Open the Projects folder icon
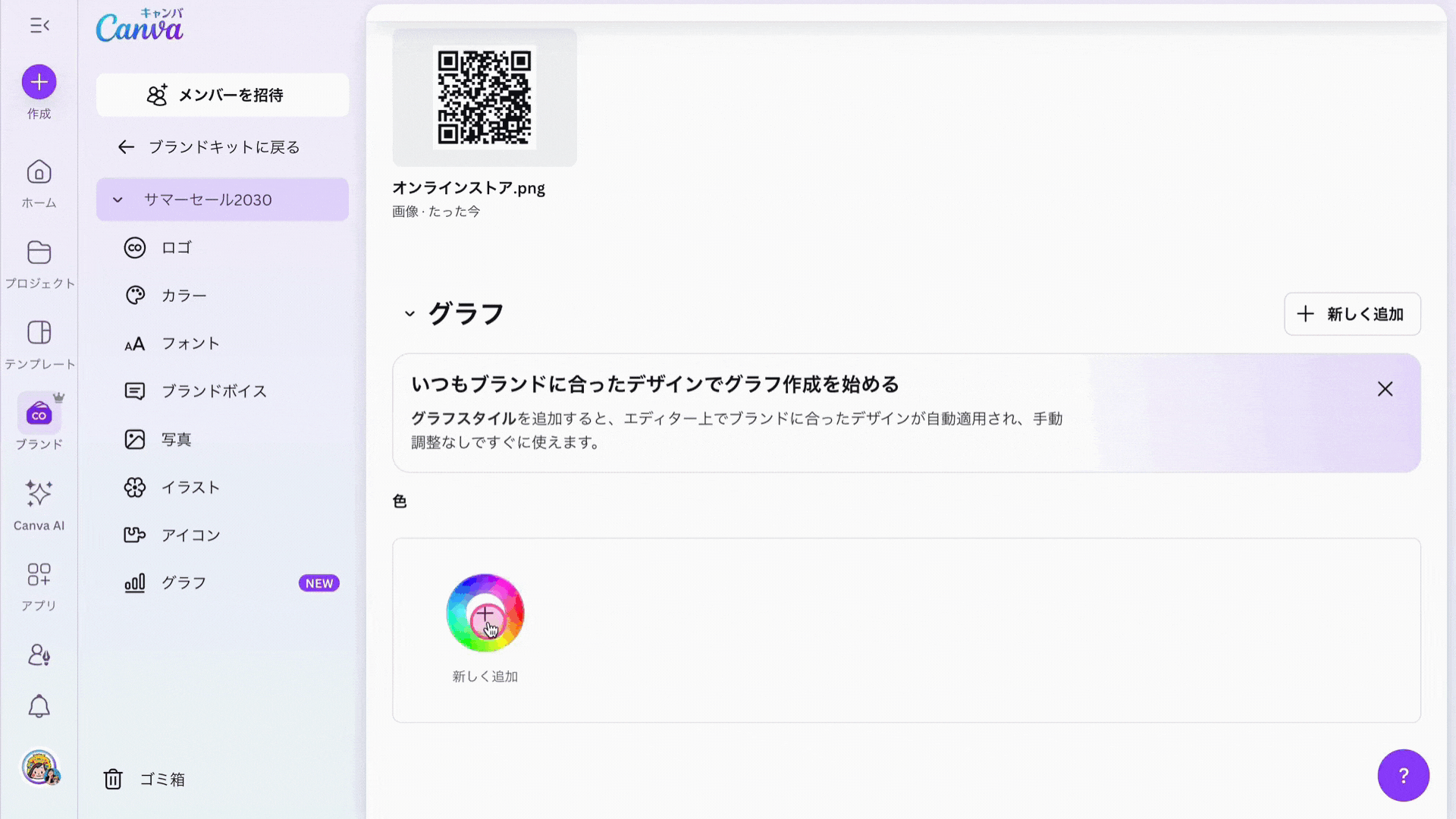Screen dimensions: 1456x819 click(x=39, y=253)
